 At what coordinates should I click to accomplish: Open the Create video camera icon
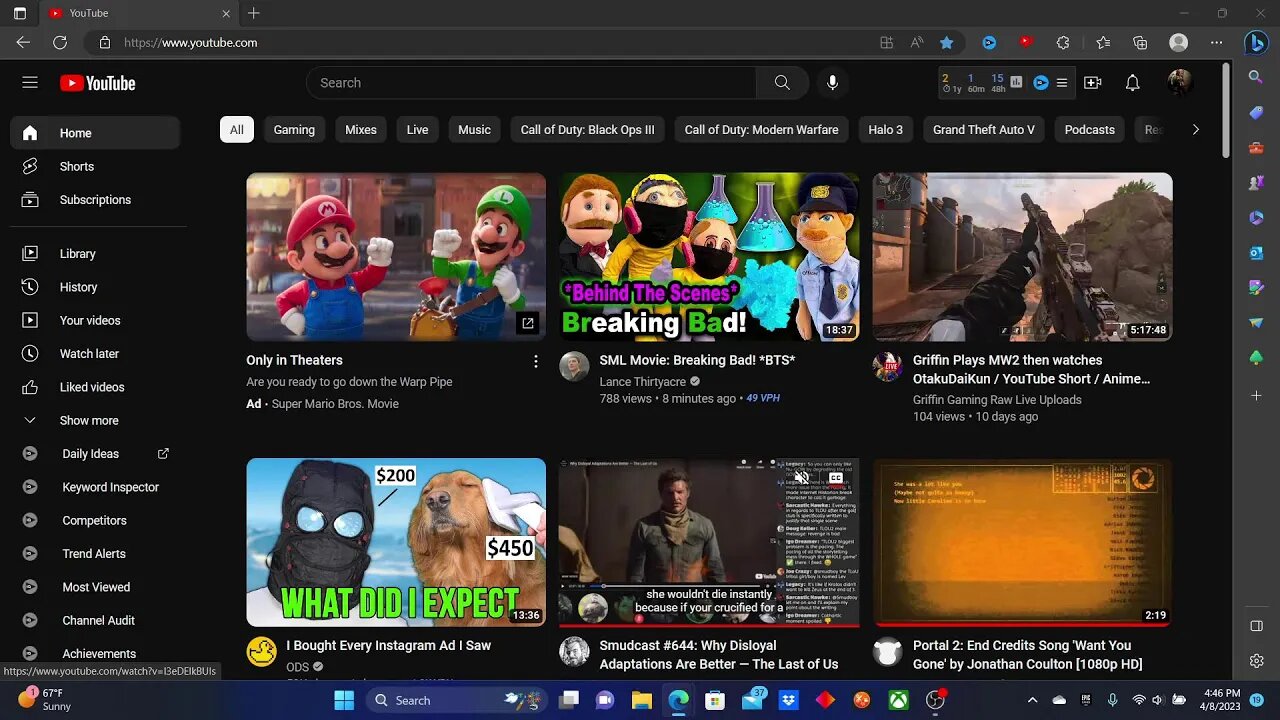(1092, 83)
